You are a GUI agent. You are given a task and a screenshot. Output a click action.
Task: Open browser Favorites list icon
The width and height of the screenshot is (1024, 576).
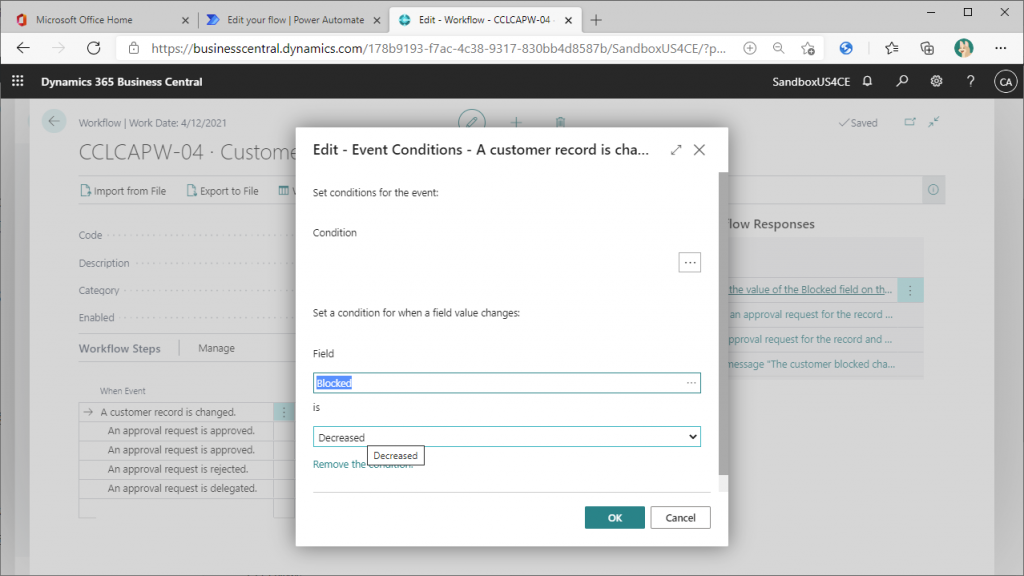coord(891,48)
